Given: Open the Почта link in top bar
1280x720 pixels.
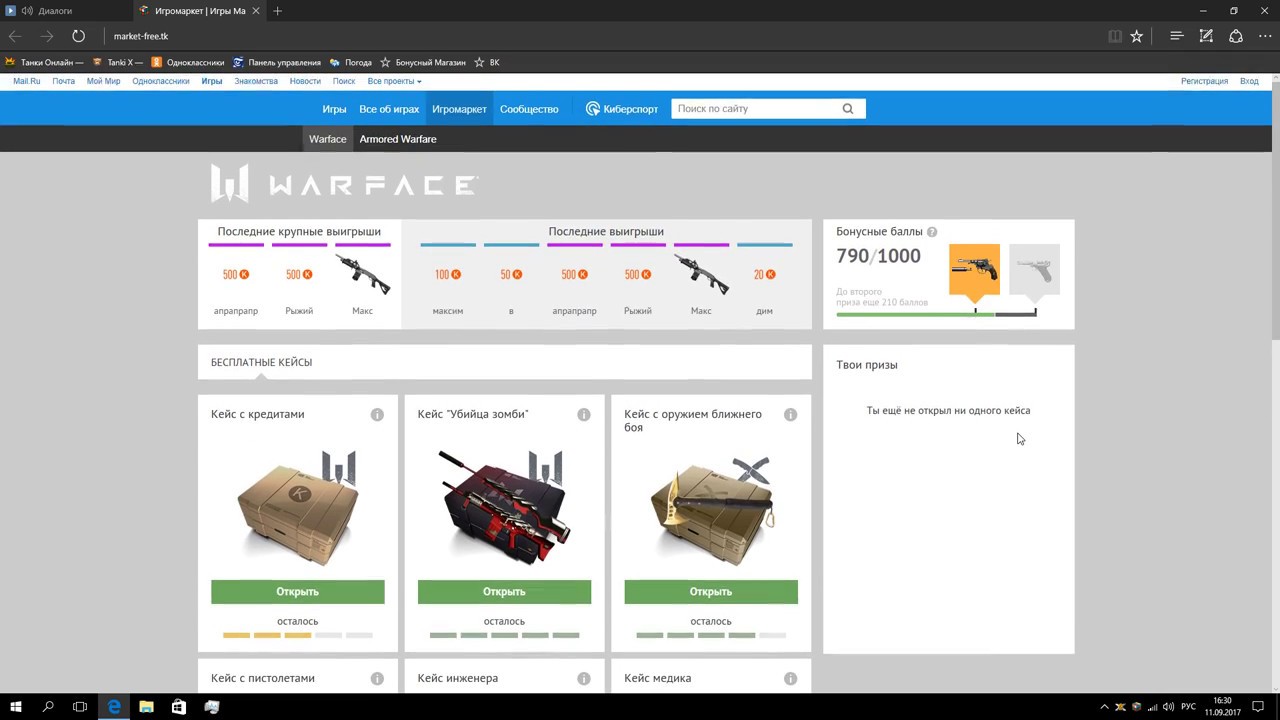Looking at the screenshot, I should (63, 81).
